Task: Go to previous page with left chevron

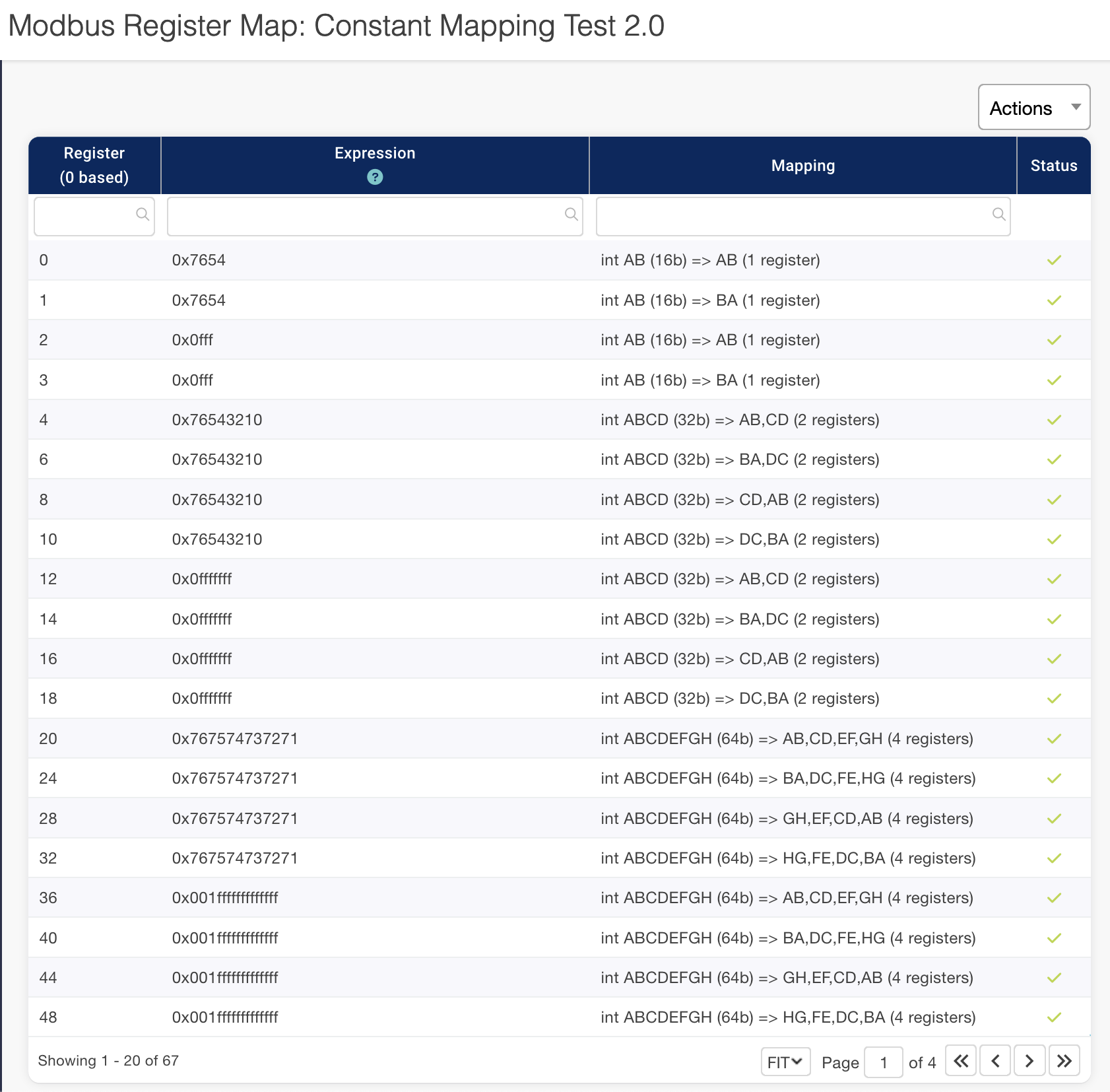Action: (x=995, y=1061)
